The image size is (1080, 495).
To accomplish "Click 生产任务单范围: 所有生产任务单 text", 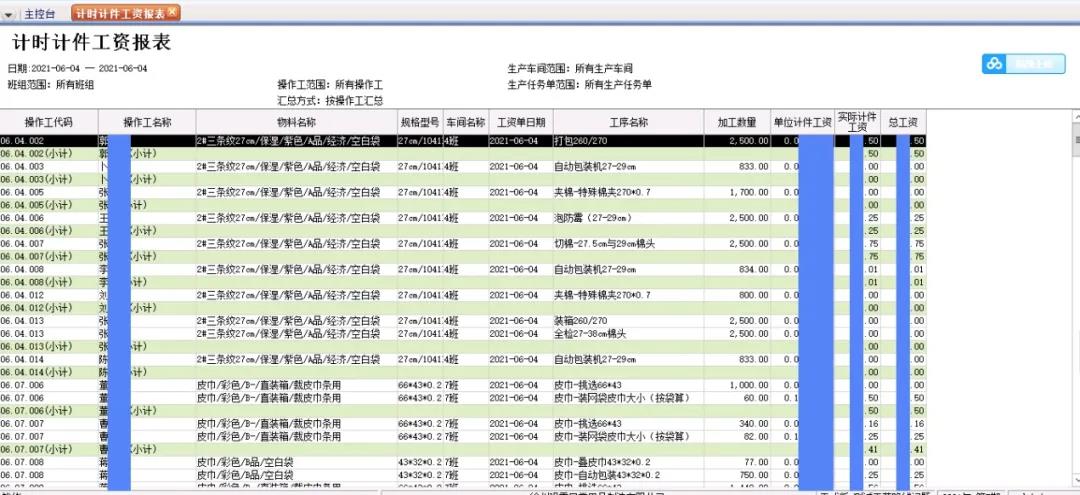I will pos(579,85).
